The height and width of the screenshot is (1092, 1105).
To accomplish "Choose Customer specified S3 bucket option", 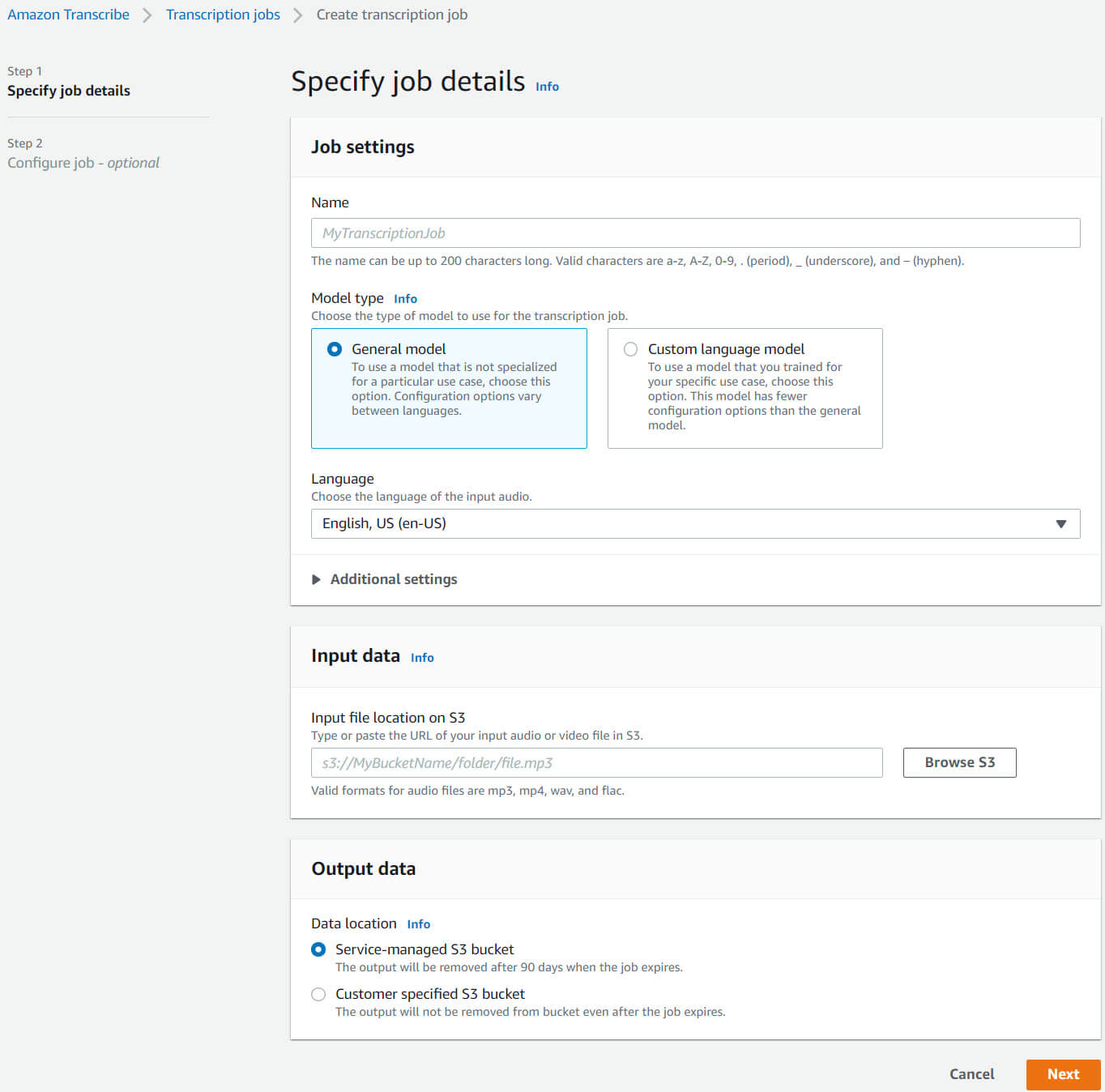I will coord(319,994).
